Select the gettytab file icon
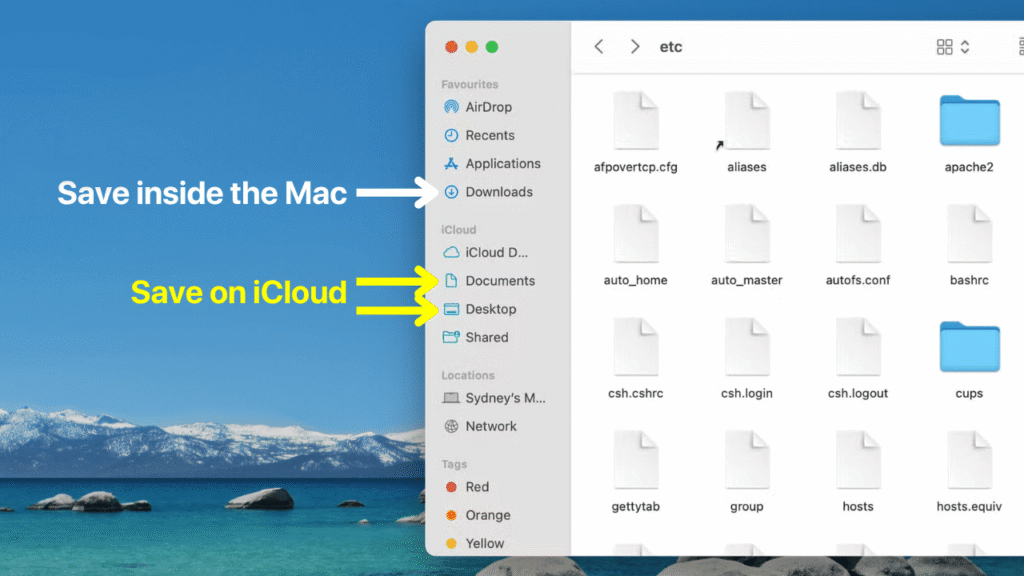The width and height of the screenshot is (1024, 576). click(x=635, y=460)
